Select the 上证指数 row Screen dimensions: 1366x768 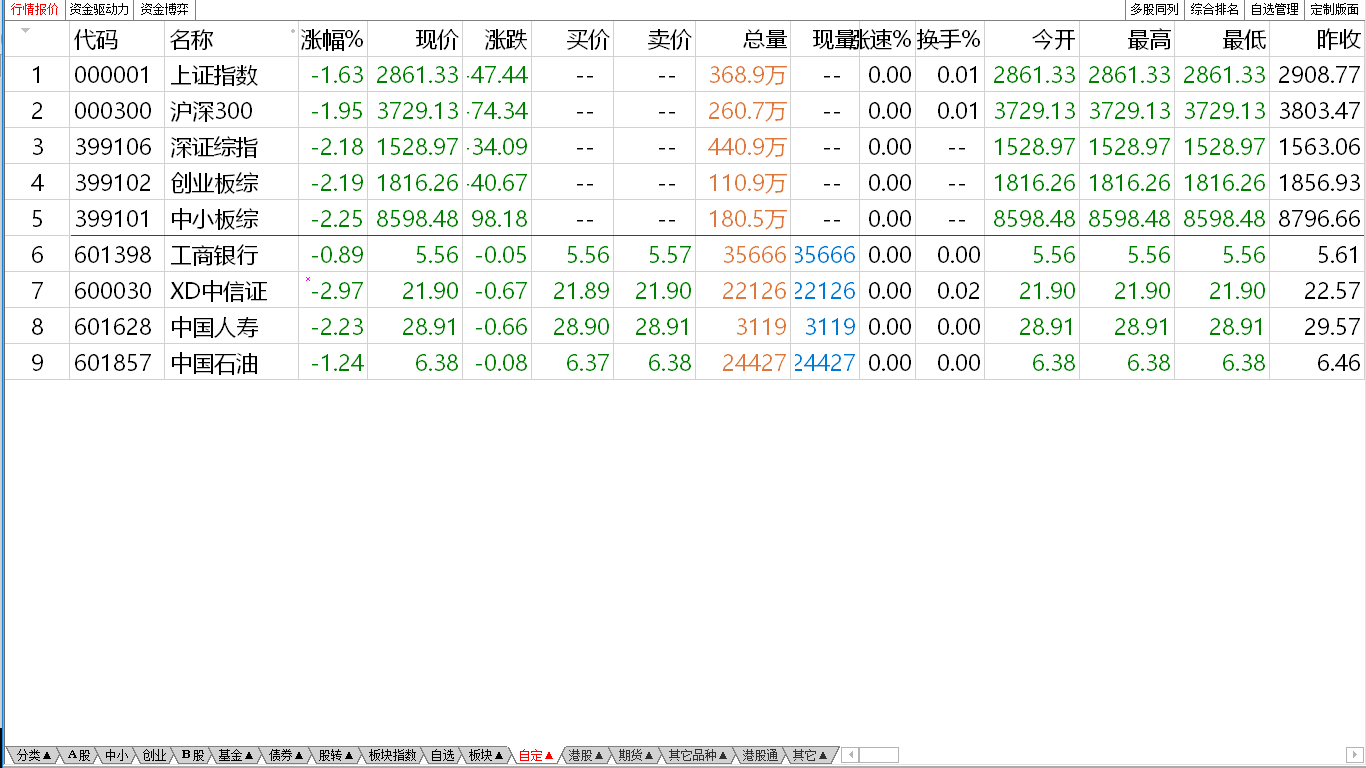684,75
